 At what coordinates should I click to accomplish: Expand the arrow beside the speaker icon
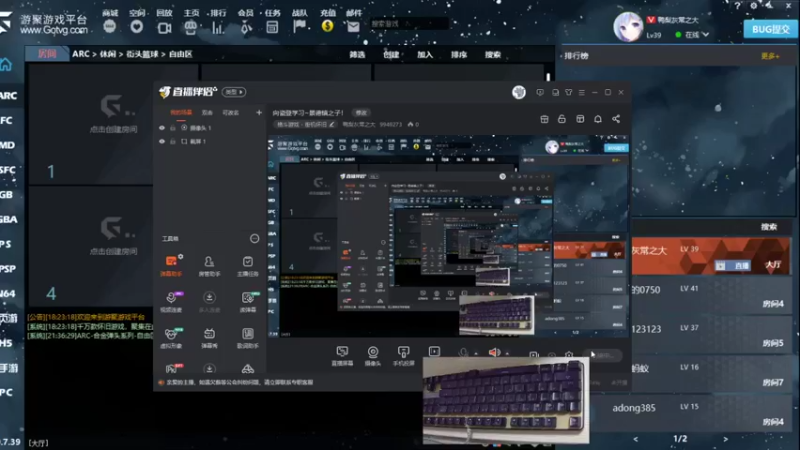pos(507,353)
